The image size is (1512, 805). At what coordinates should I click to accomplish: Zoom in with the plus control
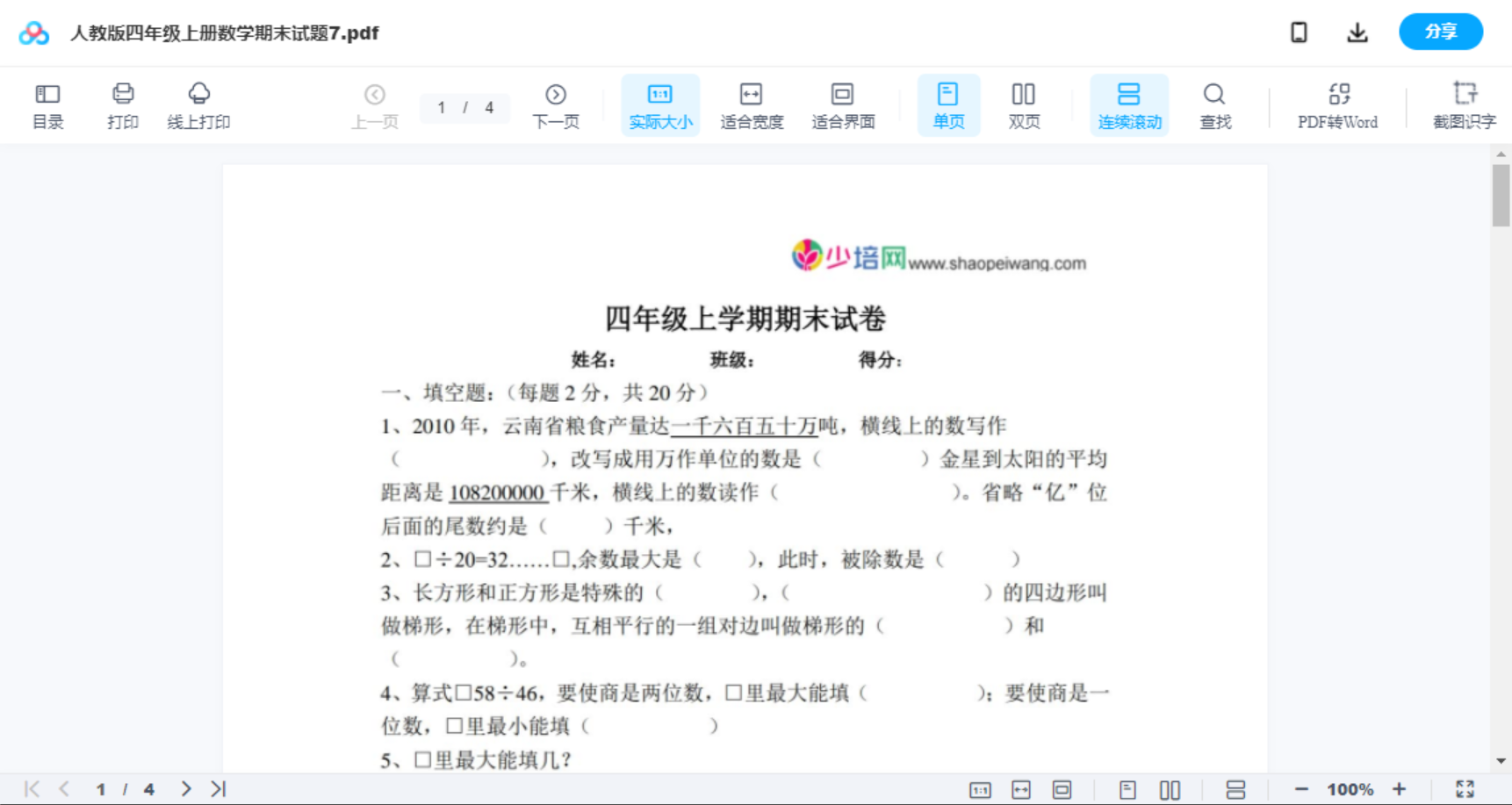(x=1400, y=788)
